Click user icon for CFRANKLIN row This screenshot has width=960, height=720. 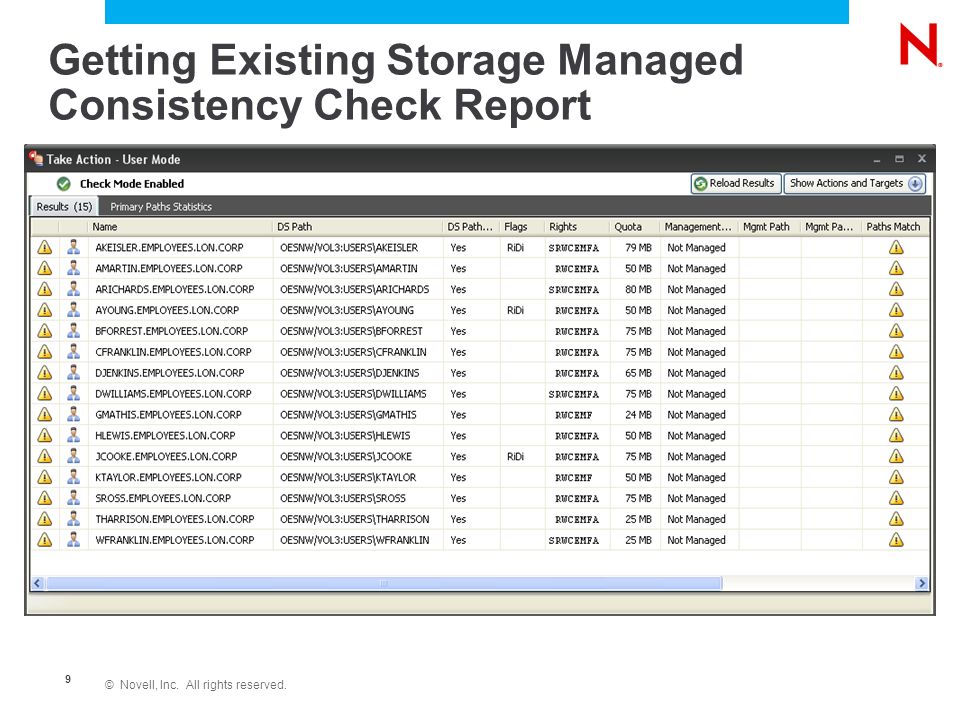point(73,352)
